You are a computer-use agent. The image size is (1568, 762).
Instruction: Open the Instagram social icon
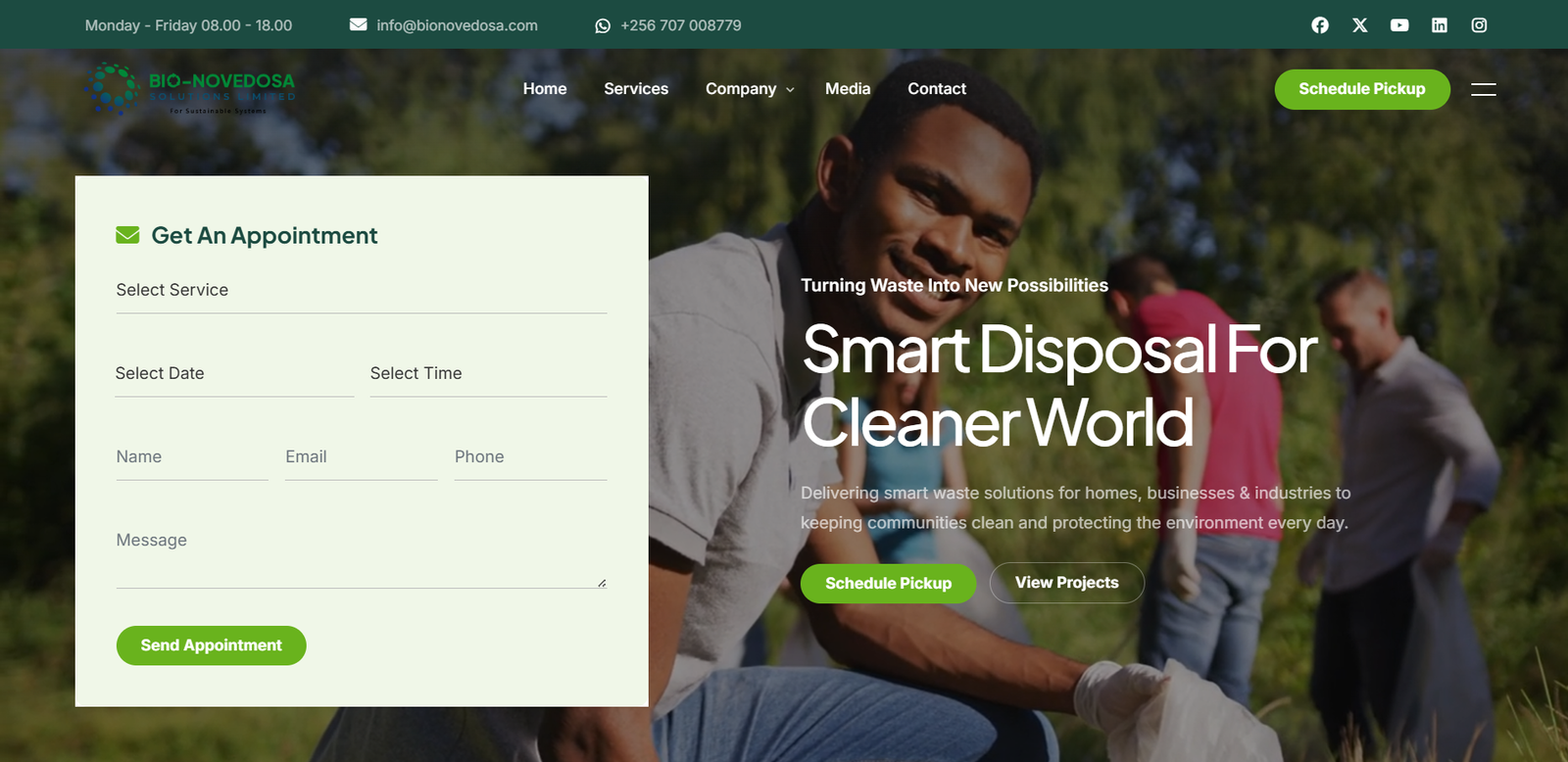tap(1480, 25)
